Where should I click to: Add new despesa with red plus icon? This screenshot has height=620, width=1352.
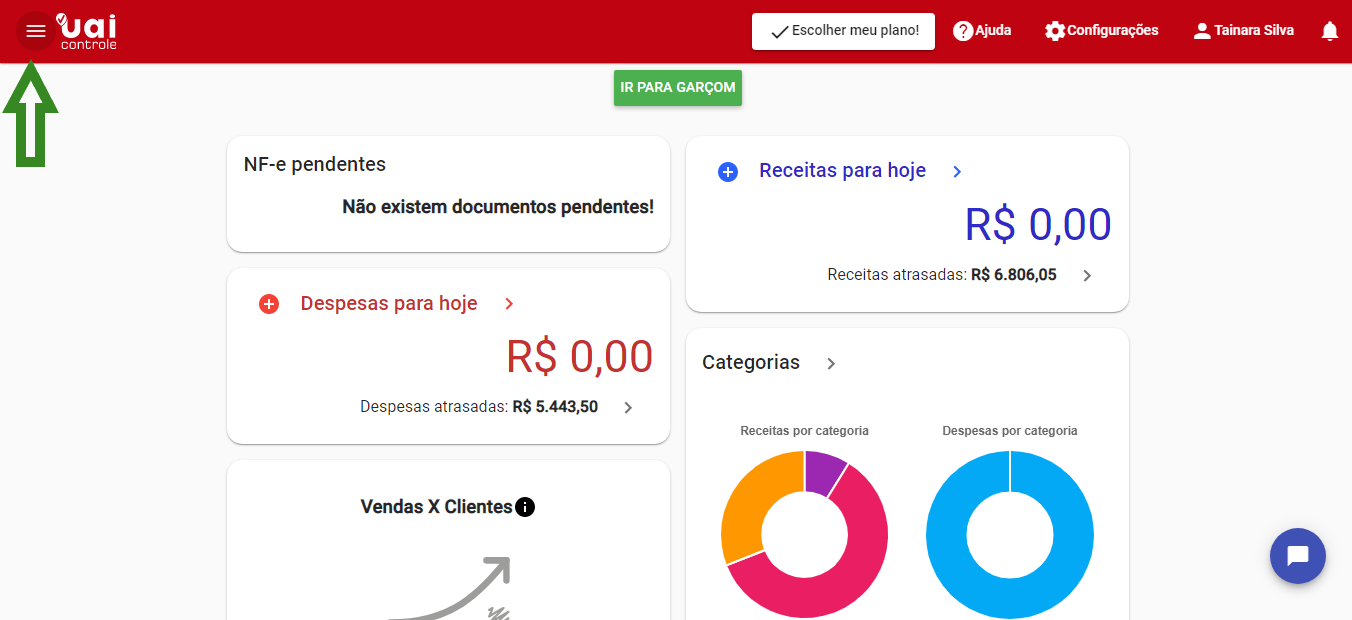tap(269, 304)
